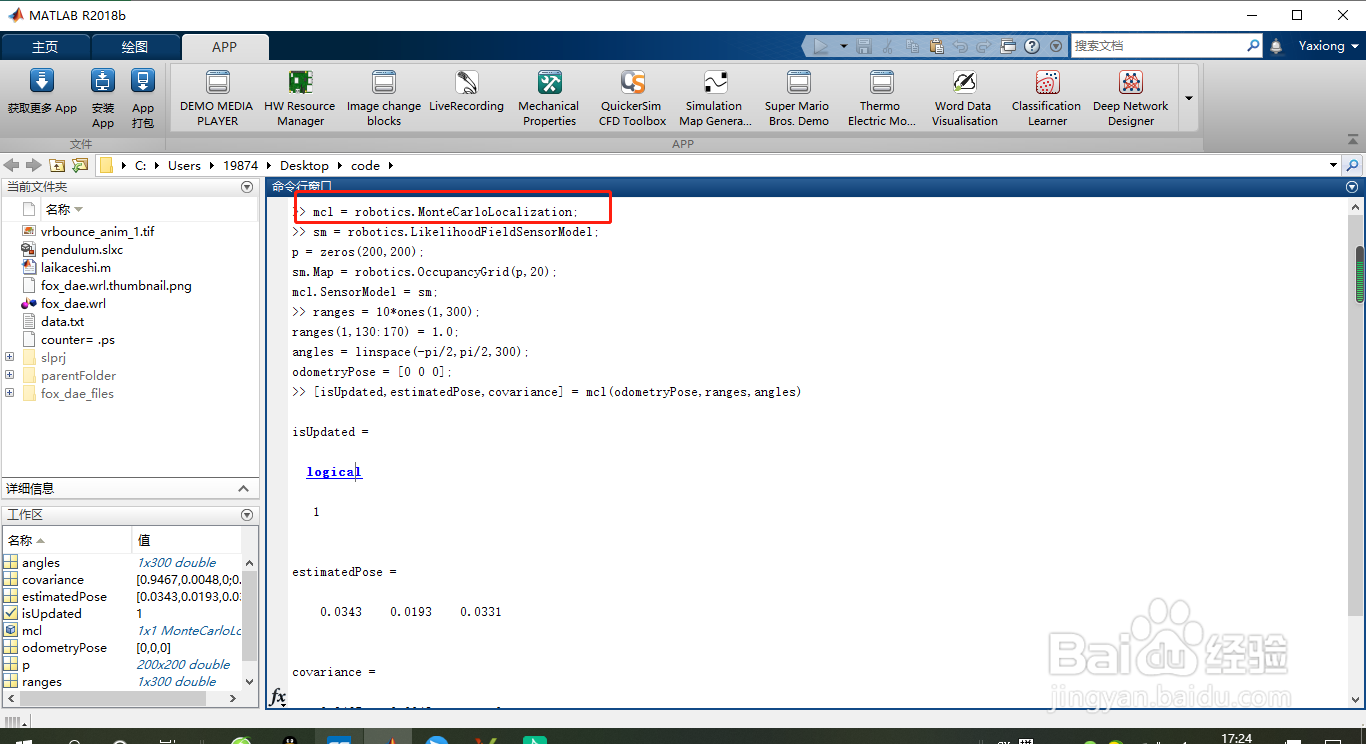Screen dimensions: 1366x744
Task: Open the Yaxiong account dropdown
Action: coord(1330,46)
